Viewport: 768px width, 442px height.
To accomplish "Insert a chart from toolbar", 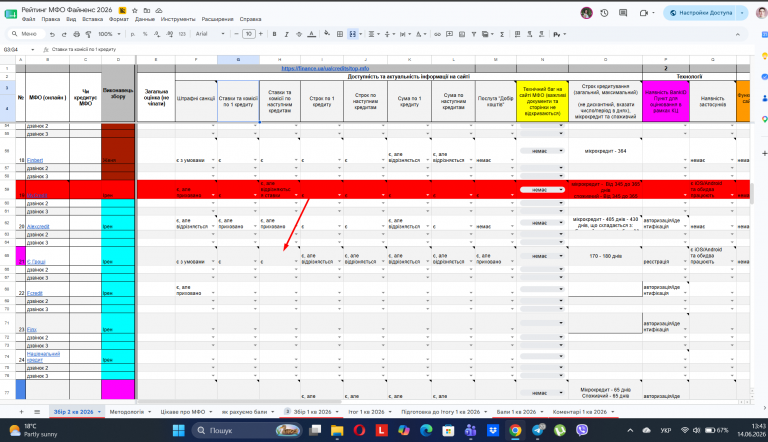I will pyautogui.click(x=462, y=34).
